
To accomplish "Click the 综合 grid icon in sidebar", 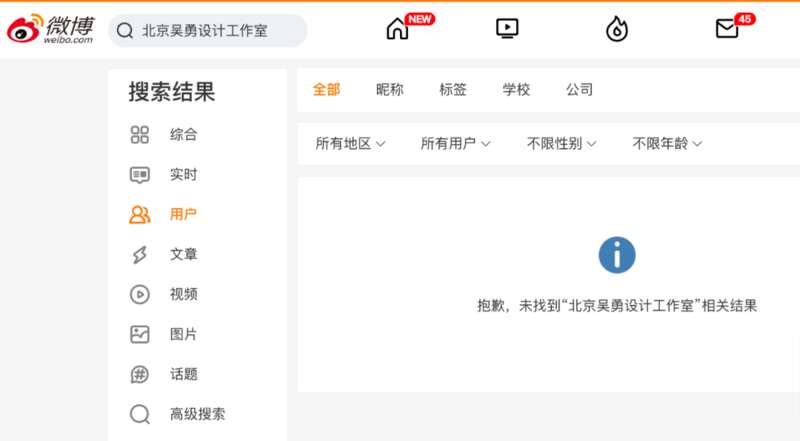I will [140, 135].
